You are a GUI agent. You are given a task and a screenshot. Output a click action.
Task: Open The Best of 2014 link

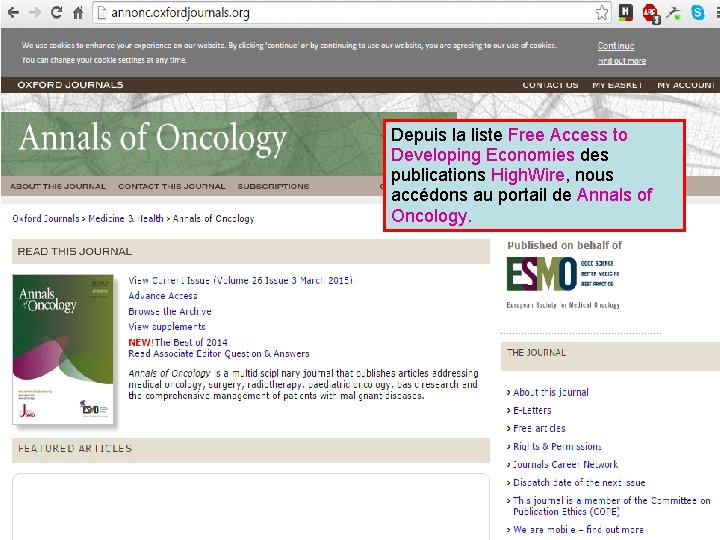click(x=191, y=343)
